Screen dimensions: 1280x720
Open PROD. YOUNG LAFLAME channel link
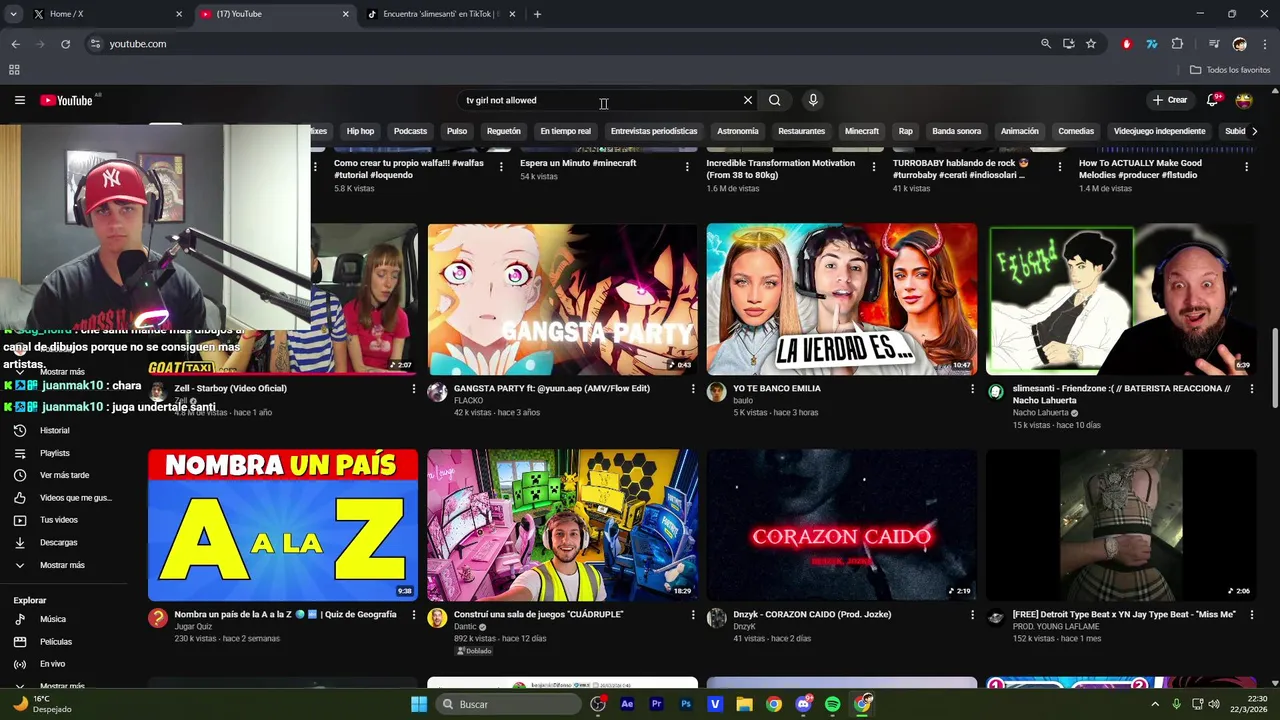pos(1055,626)
